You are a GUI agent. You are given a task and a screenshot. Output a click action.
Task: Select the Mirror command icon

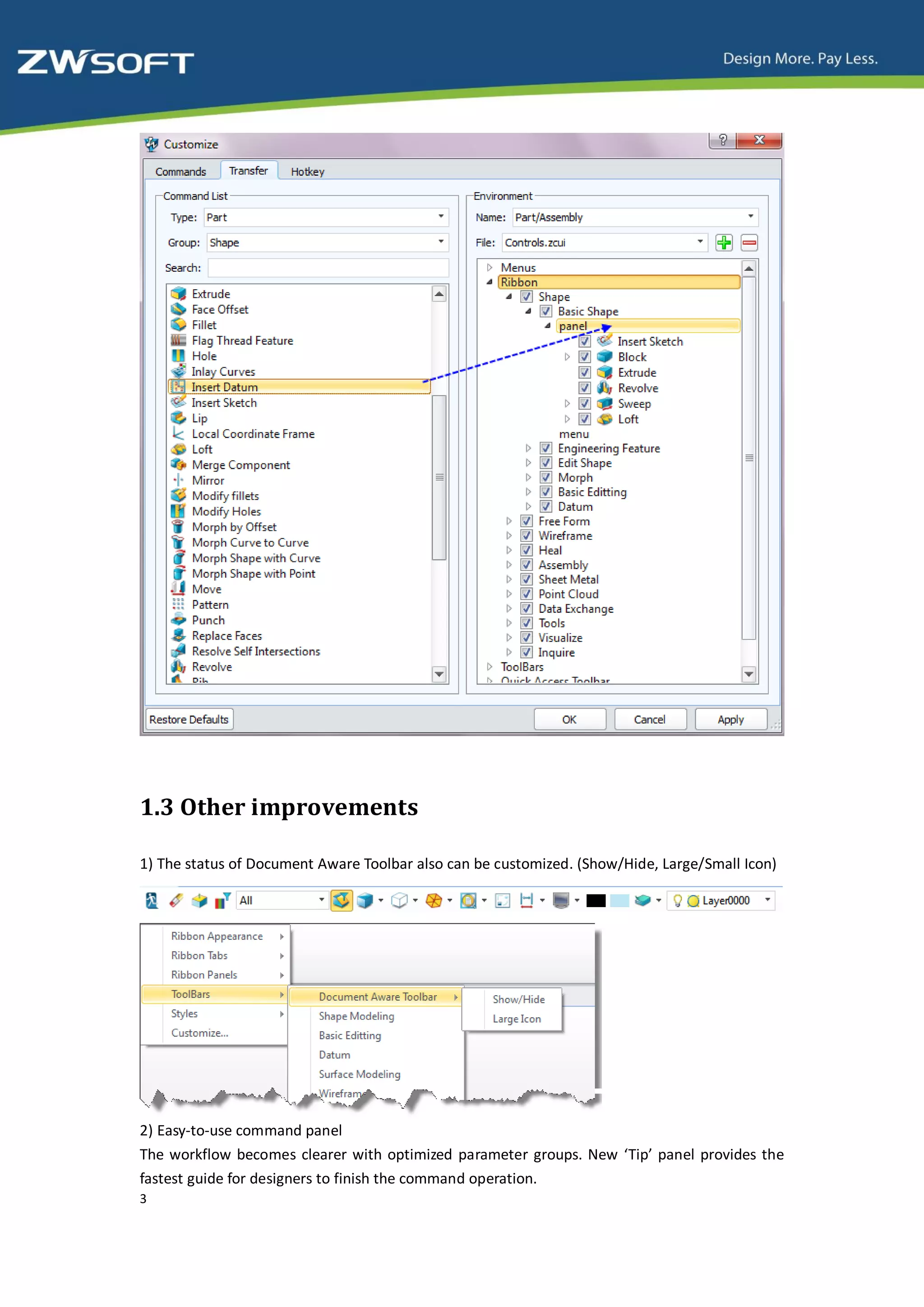[x=179, y=480]
